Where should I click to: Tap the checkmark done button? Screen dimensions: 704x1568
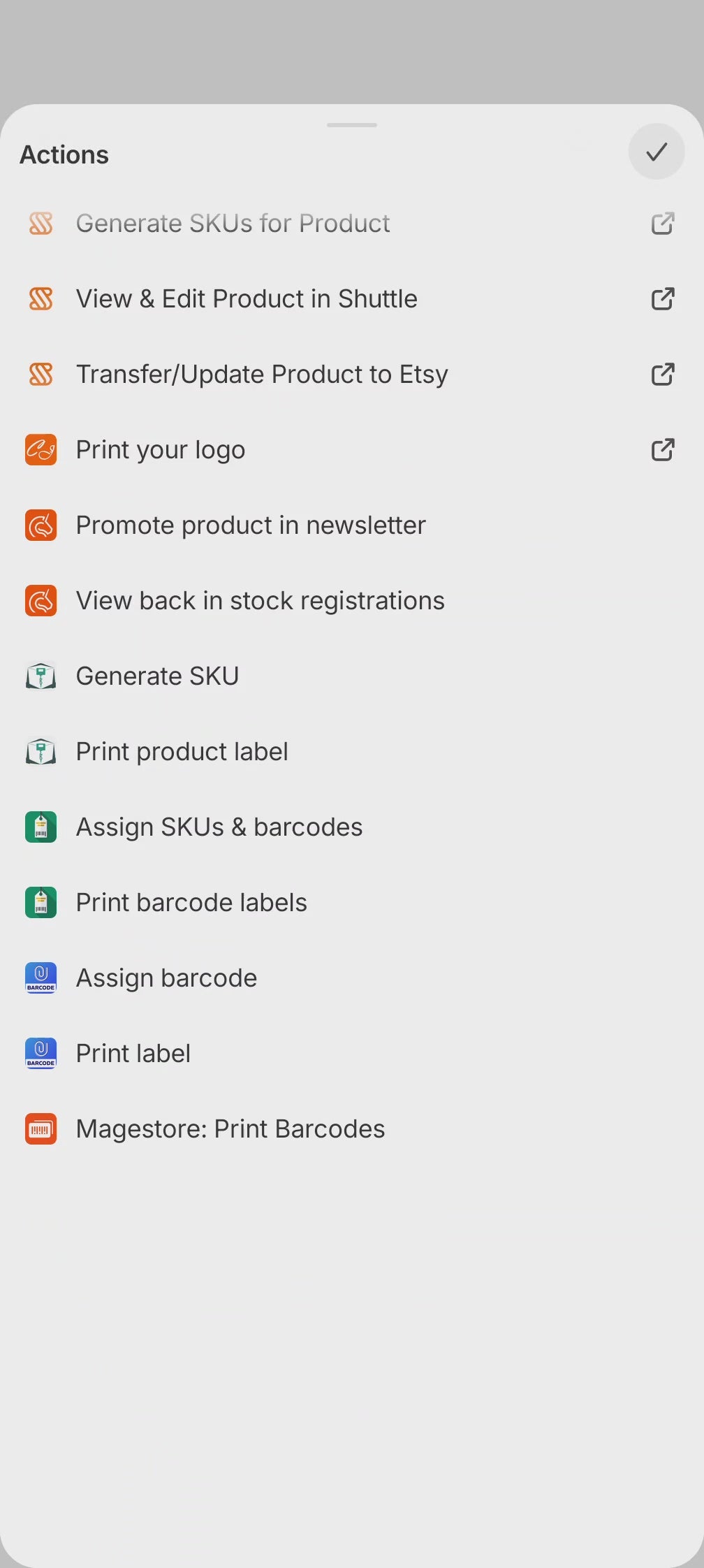(x=656, y=152)
